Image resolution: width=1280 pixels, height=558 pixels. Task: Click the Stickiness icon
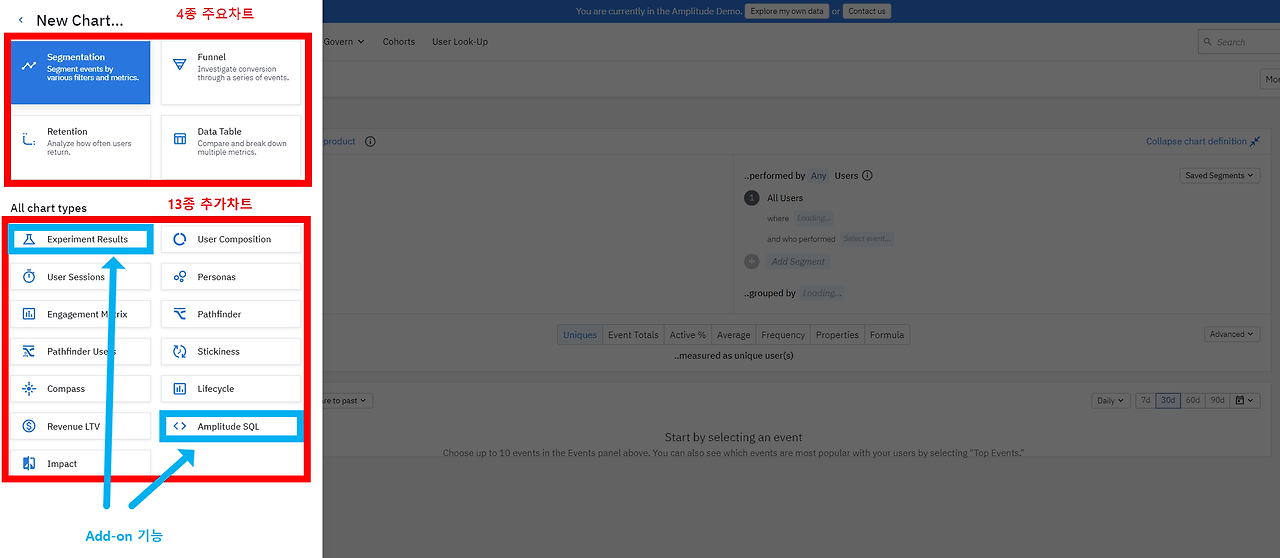click(180, 351)
